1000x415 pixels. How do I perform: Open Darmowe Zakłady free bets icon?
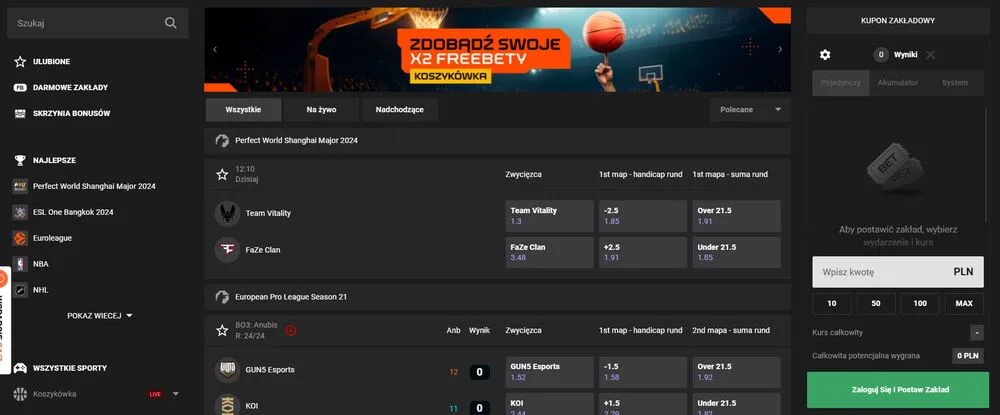pos(20,87)
